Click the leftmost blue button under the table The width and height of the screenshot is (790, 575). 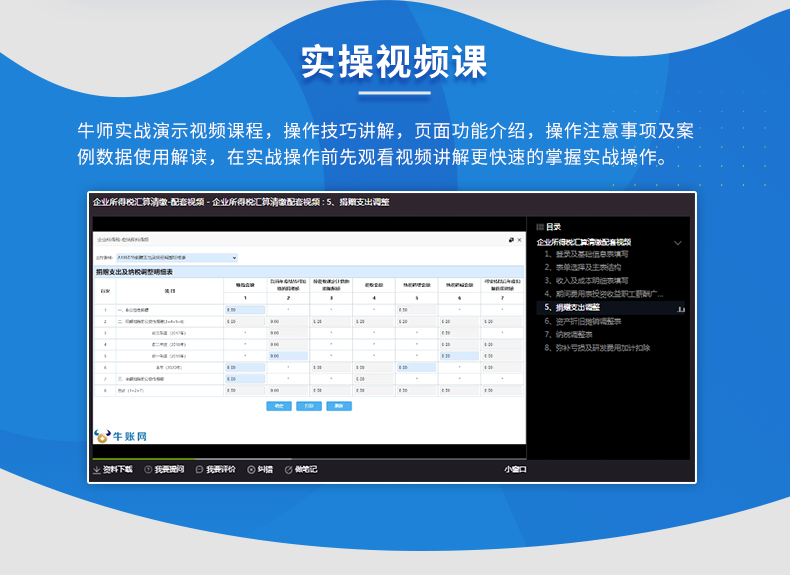tap(279, 406)
